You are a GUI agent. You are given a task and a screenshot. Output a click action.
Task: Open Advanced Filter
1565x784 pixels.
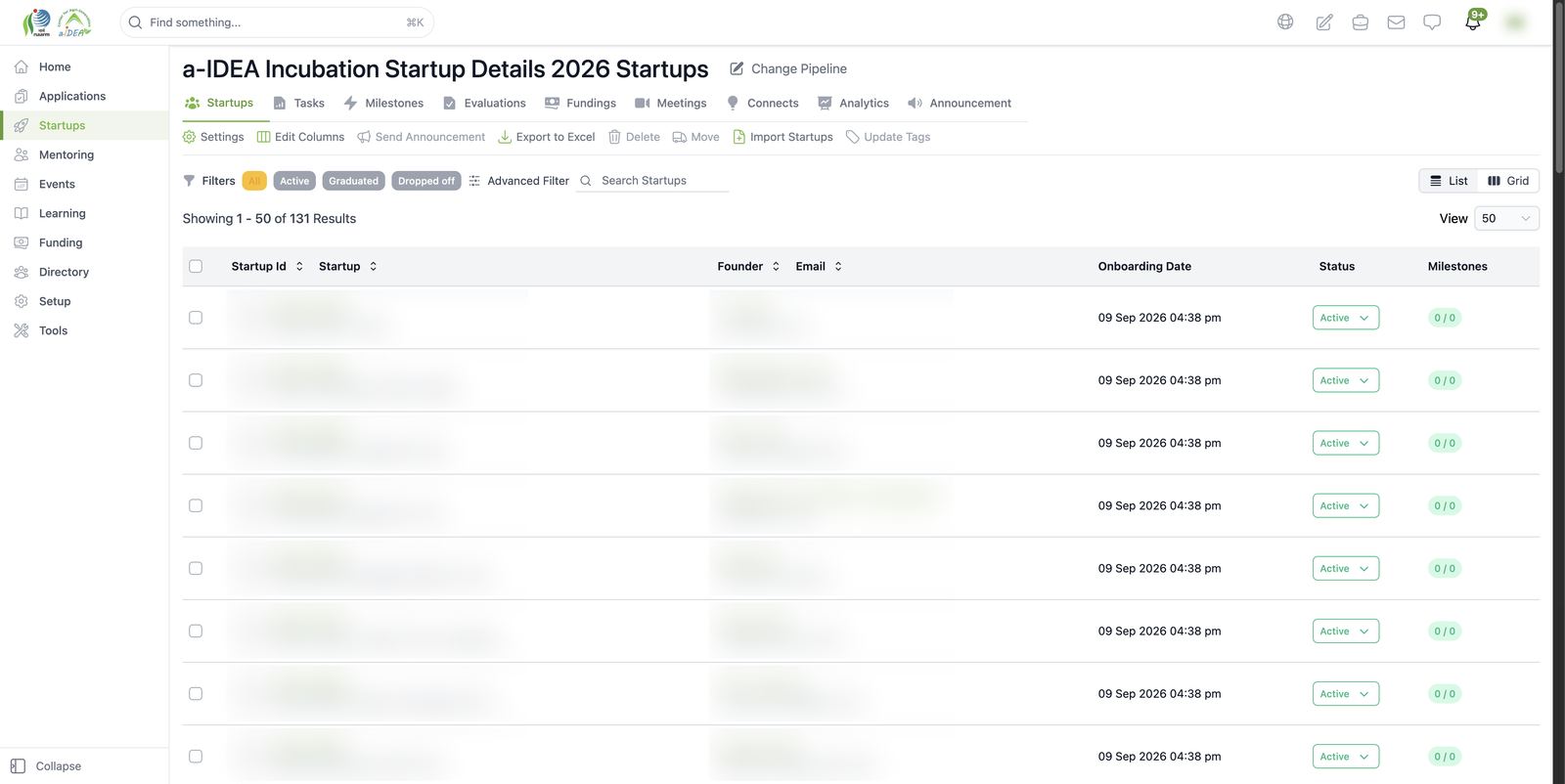coord(518,181)
